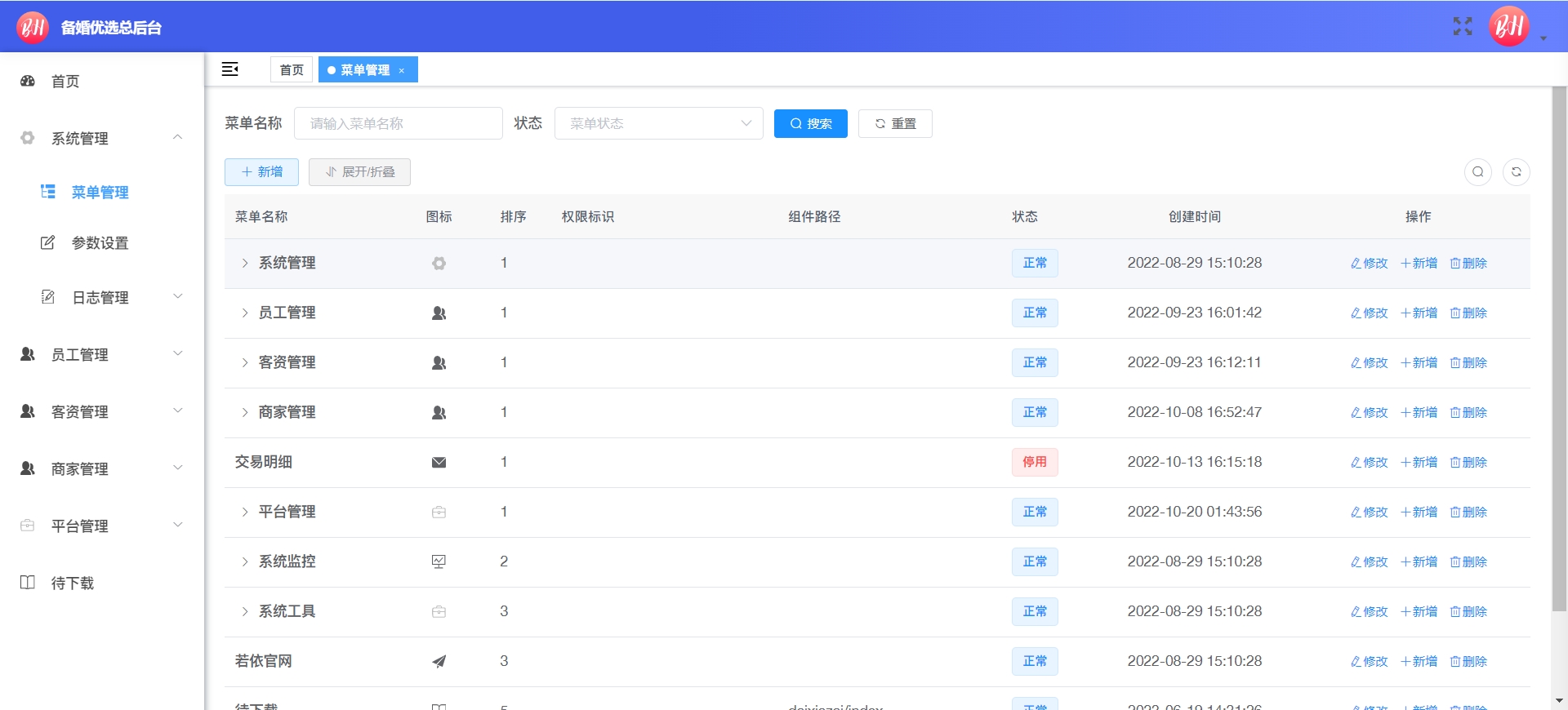Expand the 员工管理 table row
The height and width of the screenshot is (710, 1568).
coord(244,313)
